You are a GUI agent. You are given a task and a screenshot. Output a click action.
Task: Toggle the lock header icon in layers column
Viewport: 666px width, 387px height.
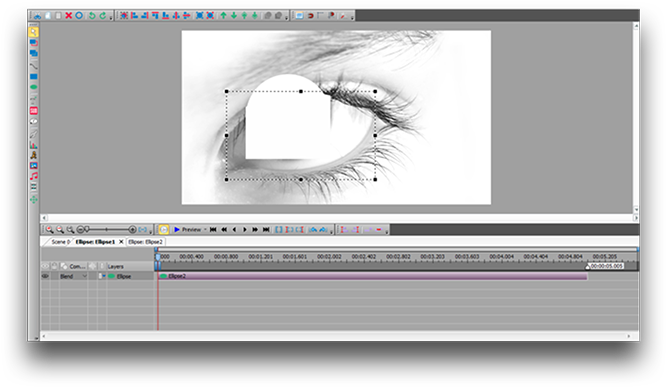click(54, 266)
